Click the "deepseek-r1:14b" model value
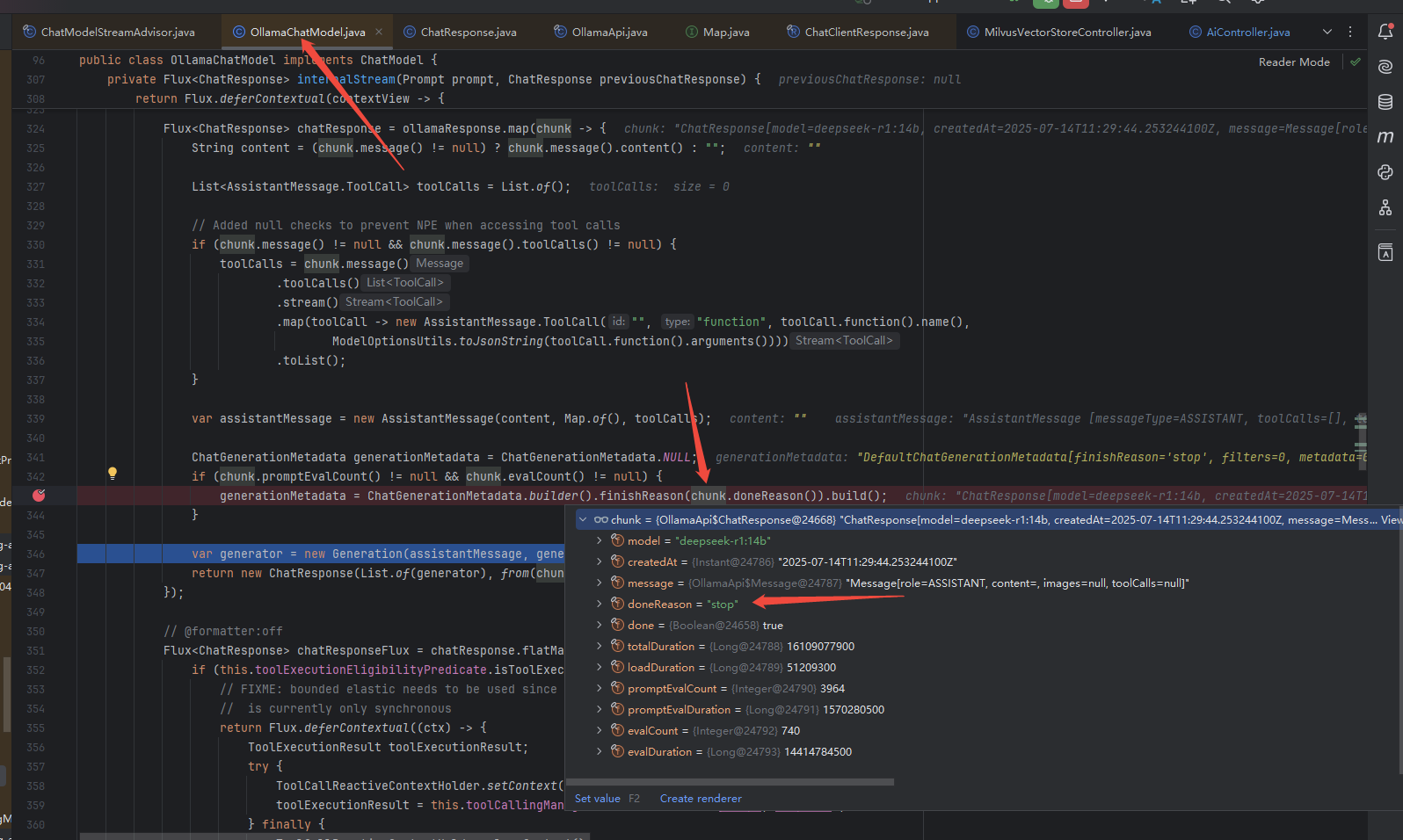This screenshot has height=840, width=1403. pyautogui.click(x=723, y=541)
